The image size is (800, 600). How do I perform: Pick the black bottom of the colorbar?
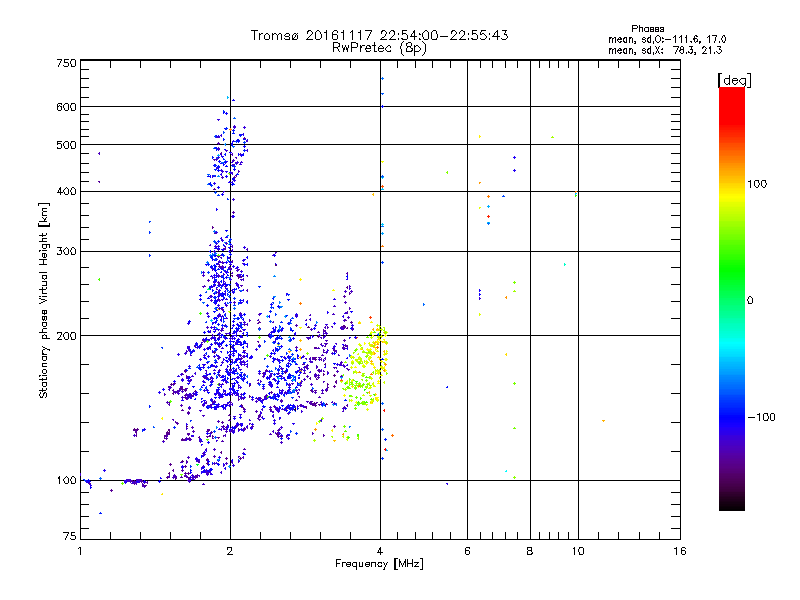point(732,504)
